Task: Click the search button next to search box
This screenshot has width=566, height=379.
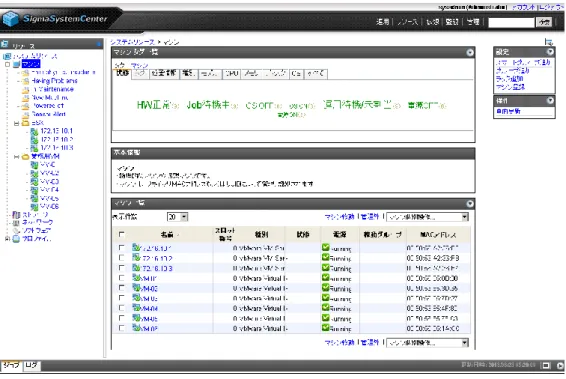Action: pyautogui.click(x=544, y=22)
